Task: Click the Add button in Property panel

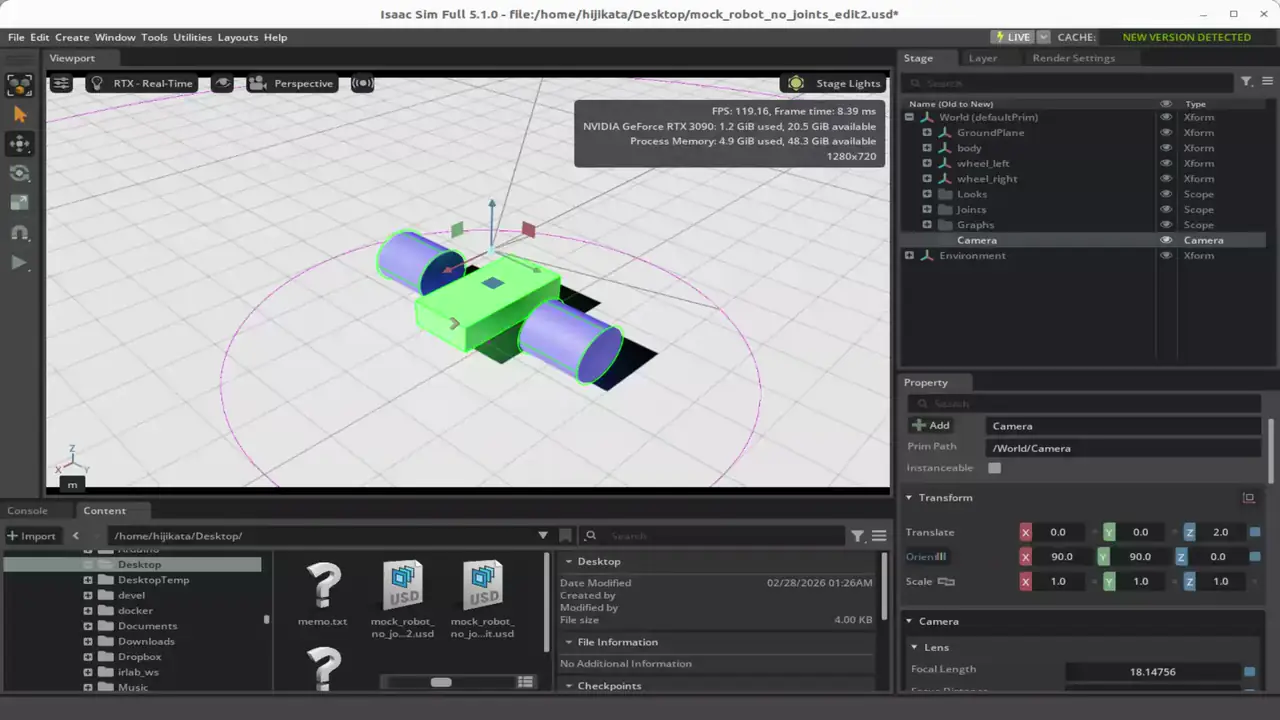Action: coord(931,426)
